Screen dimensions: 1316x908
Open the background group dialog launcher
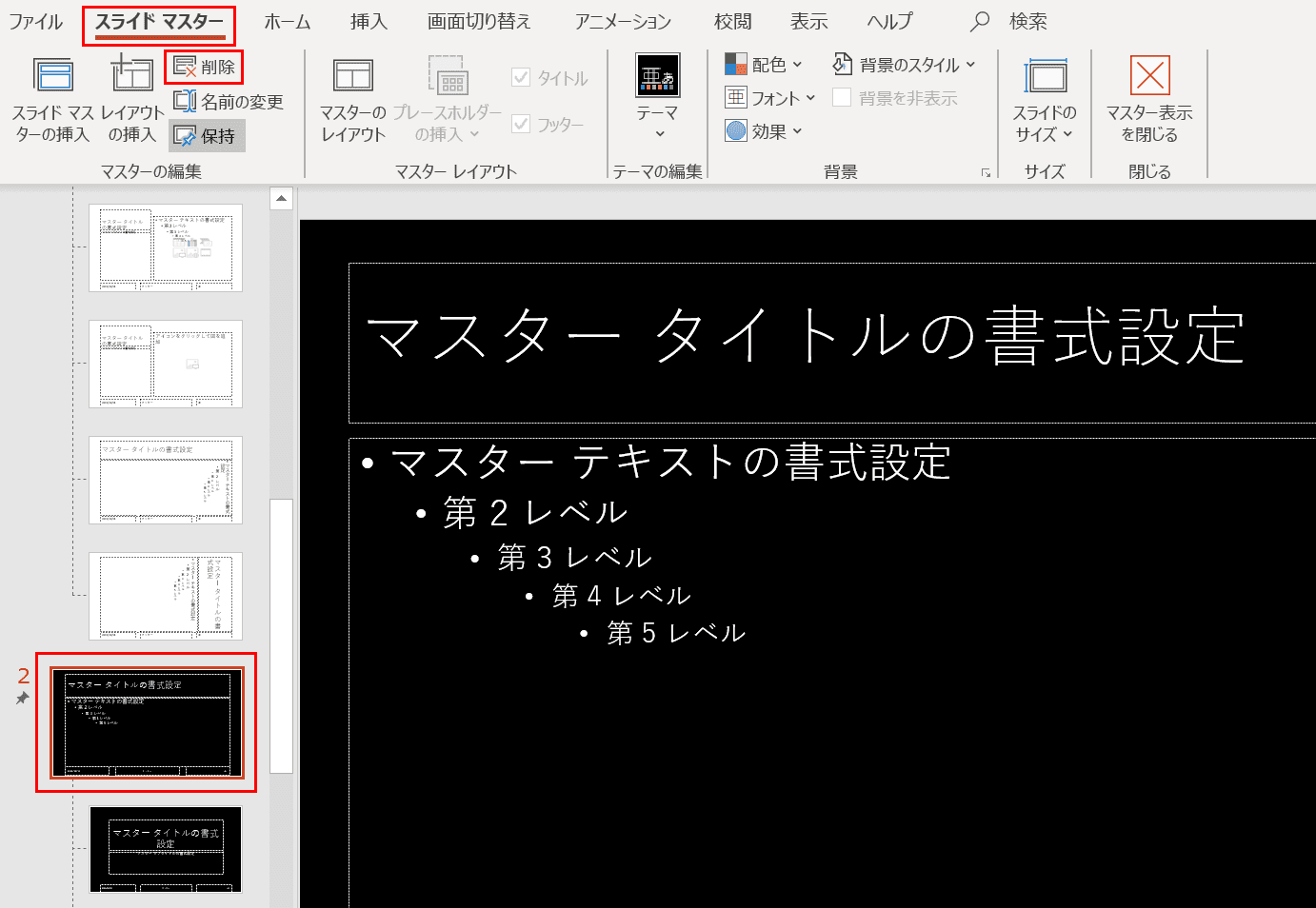point(986,172)
